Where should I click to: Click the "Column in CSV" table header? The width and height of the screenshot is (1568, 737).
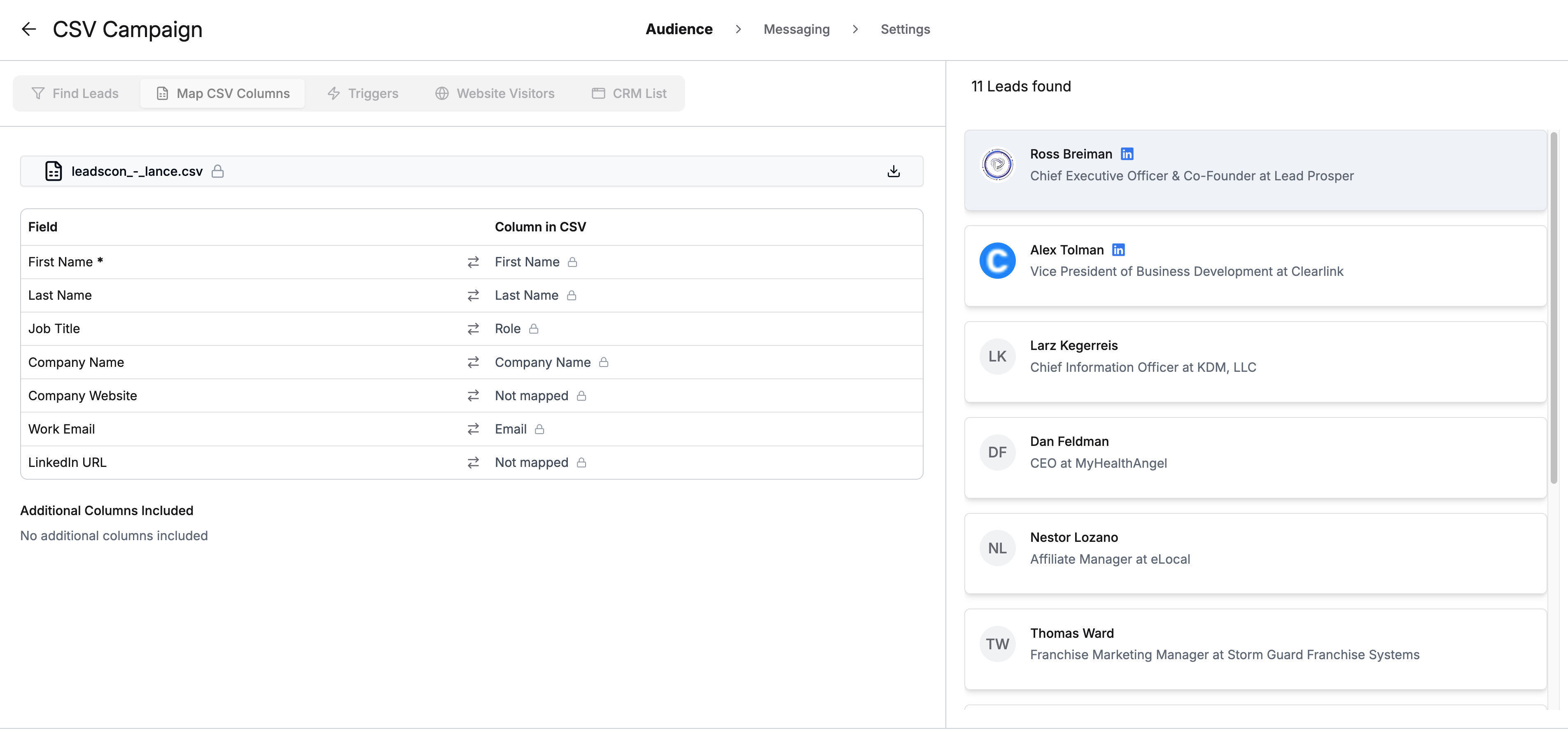(540, 227)
